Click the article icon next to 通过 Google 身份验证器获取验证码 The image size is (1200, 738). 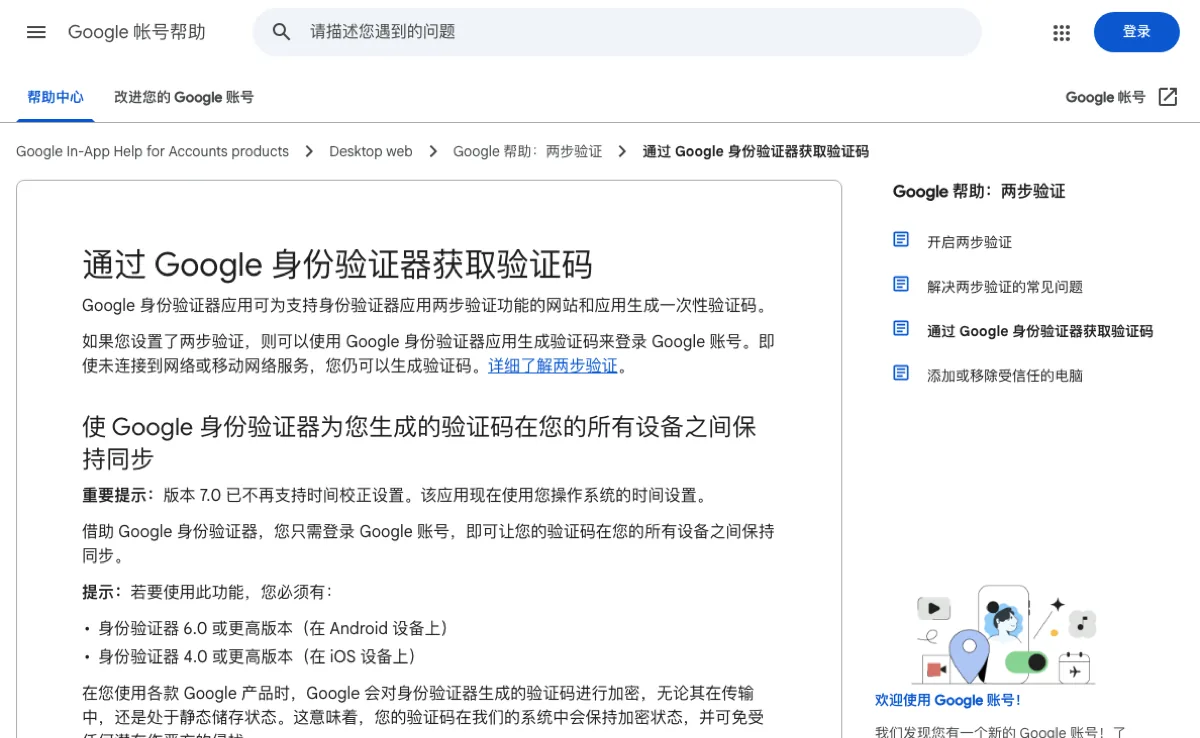[901, 329]
